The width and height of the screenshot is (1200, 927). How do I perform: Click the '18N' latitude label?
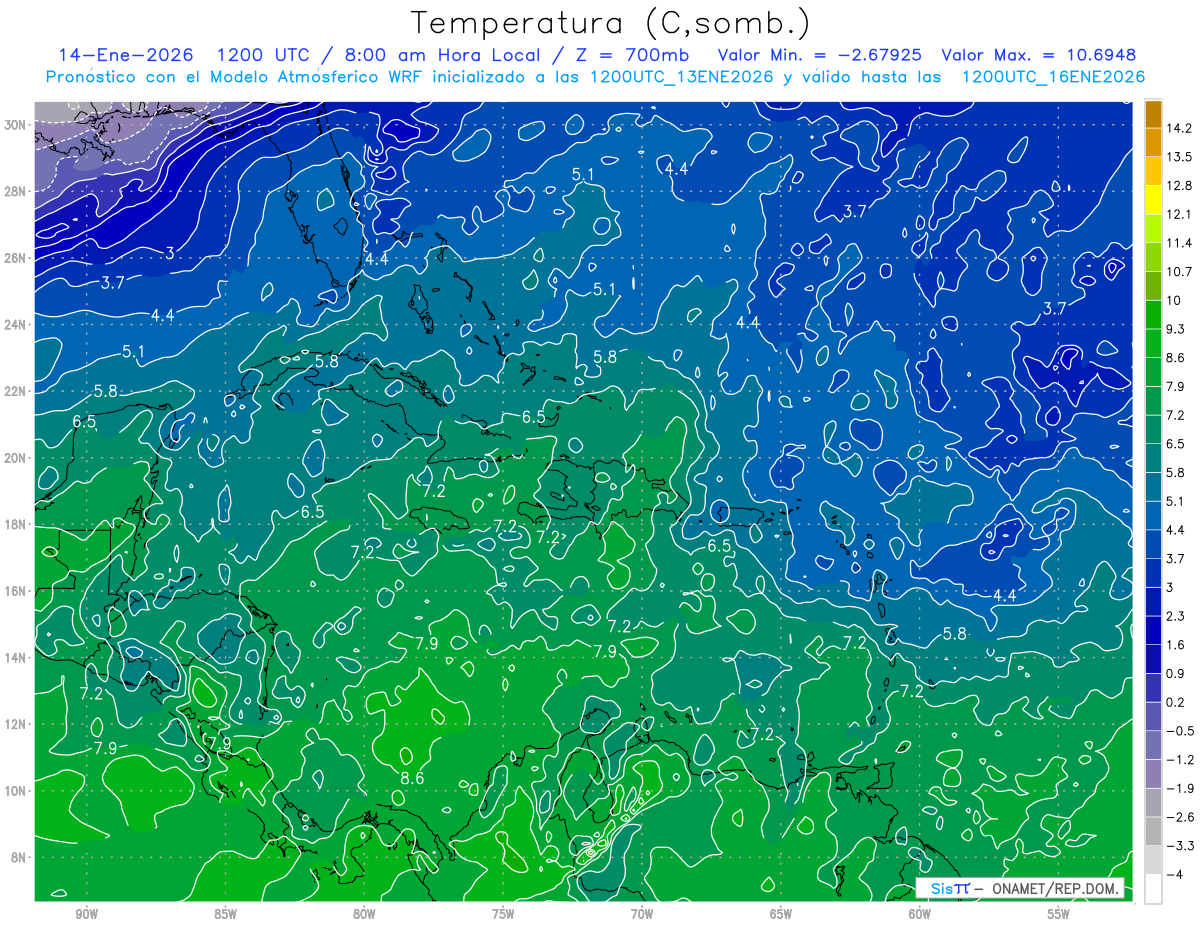[15, 524]
